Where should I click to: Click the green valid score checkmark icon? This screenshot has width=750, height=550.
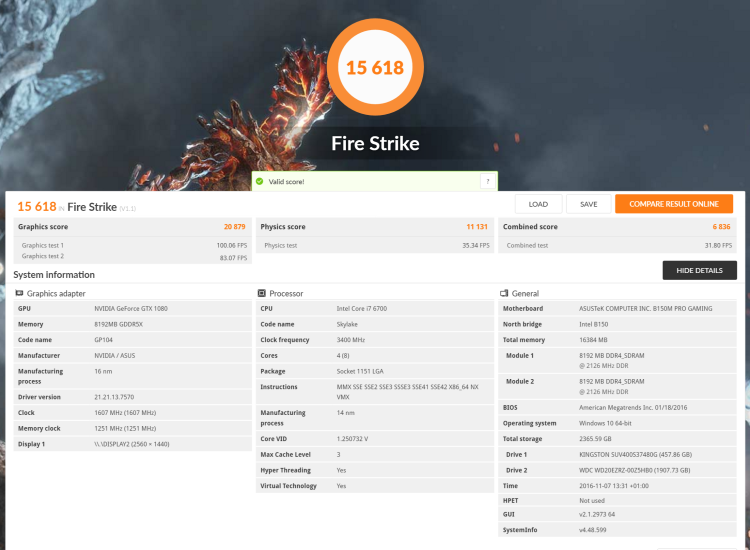tap(260, 181)
